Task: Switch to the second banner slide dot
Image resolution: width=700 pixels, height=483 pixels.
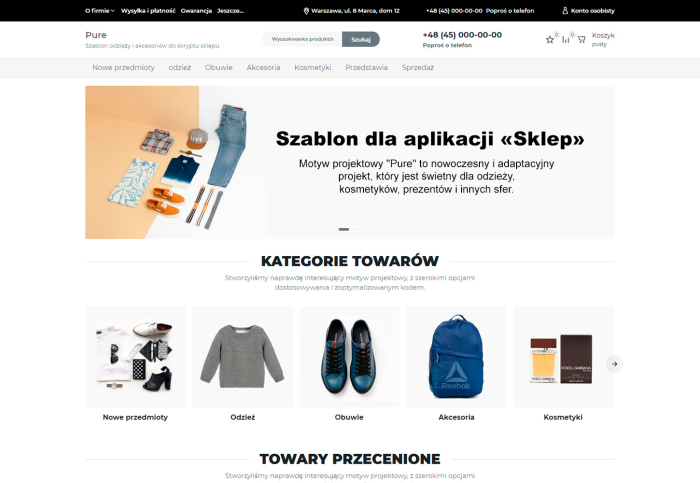Action: 354,229
